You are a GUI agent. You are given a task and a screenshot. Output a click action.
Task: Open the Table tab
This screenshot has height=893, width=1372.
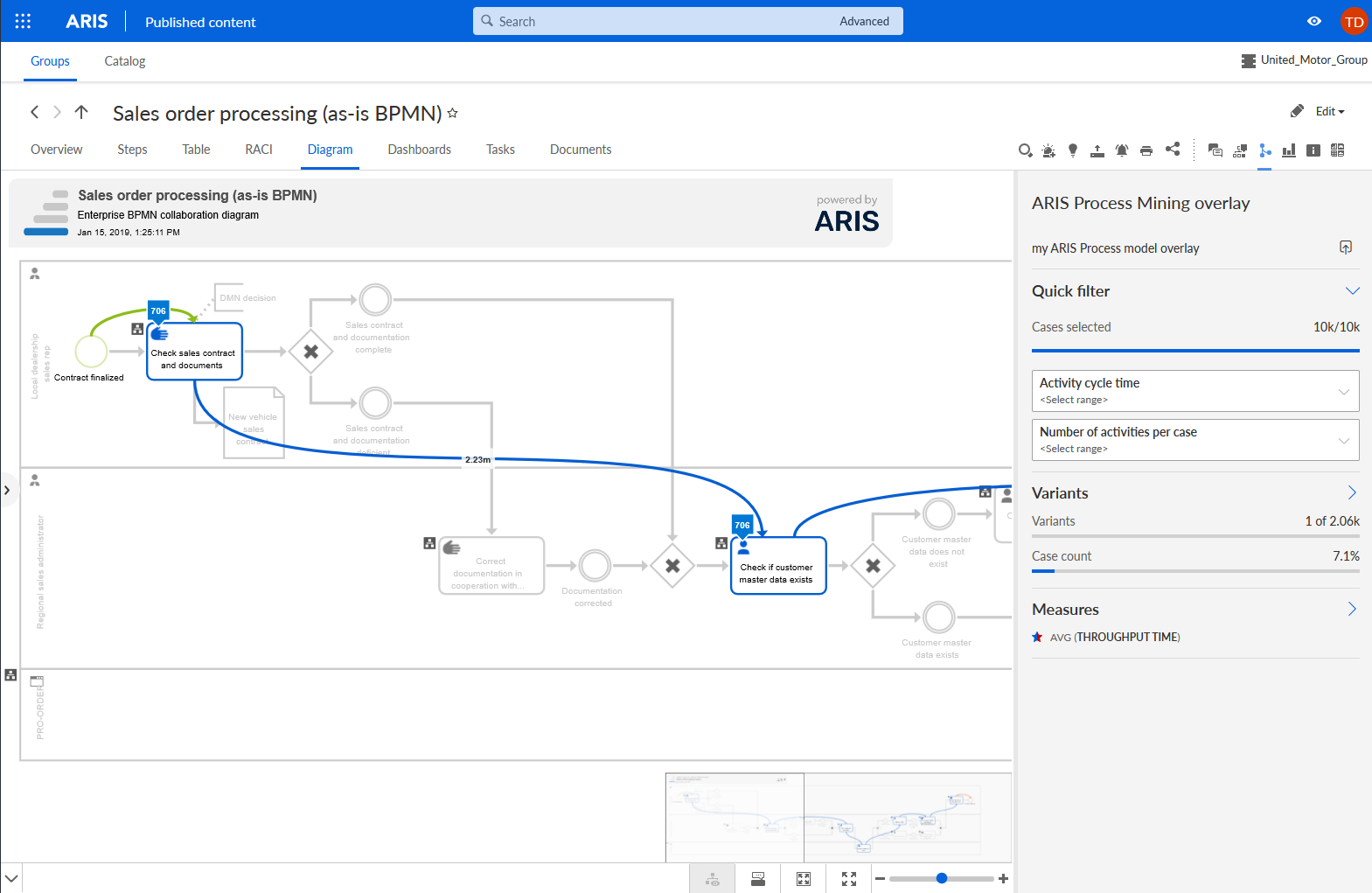196,150
